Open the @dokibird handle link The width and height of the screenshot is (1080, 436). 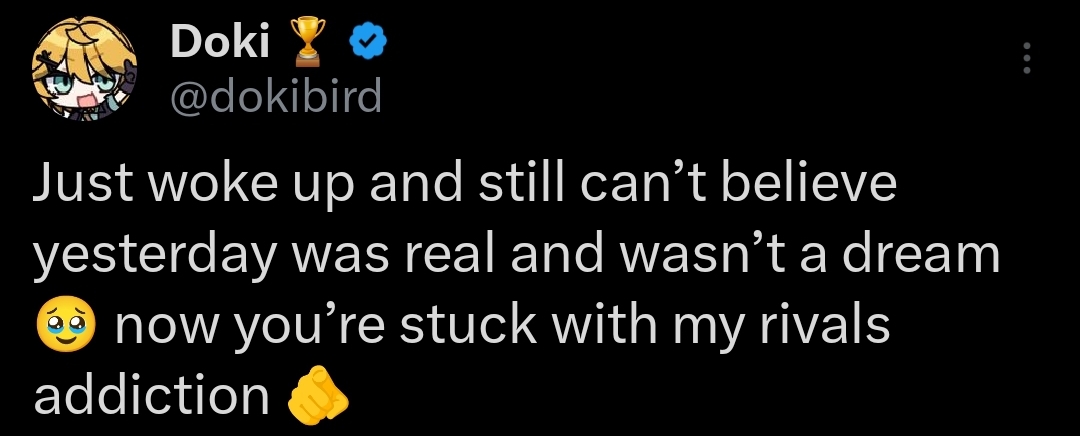[x=277, y=96]
